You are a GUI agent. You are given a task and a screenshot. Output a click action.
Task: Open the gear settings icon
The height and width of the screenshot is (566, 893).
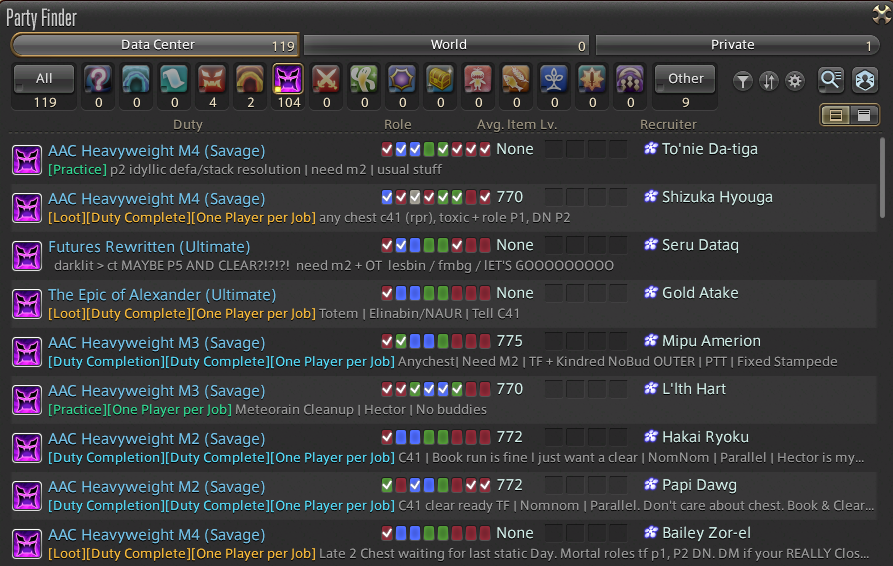click(795, 81)
